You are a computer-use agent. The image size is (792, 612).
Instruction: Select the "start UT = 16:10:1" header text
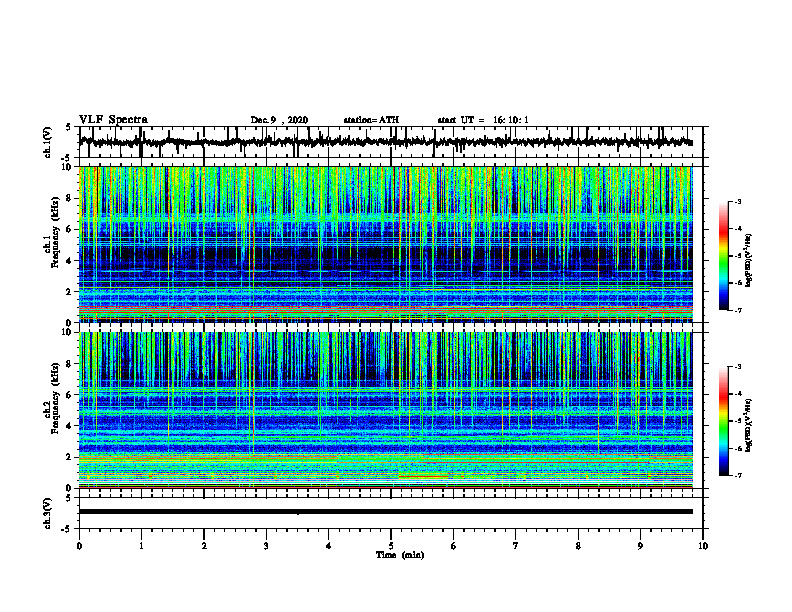[483, 120]
